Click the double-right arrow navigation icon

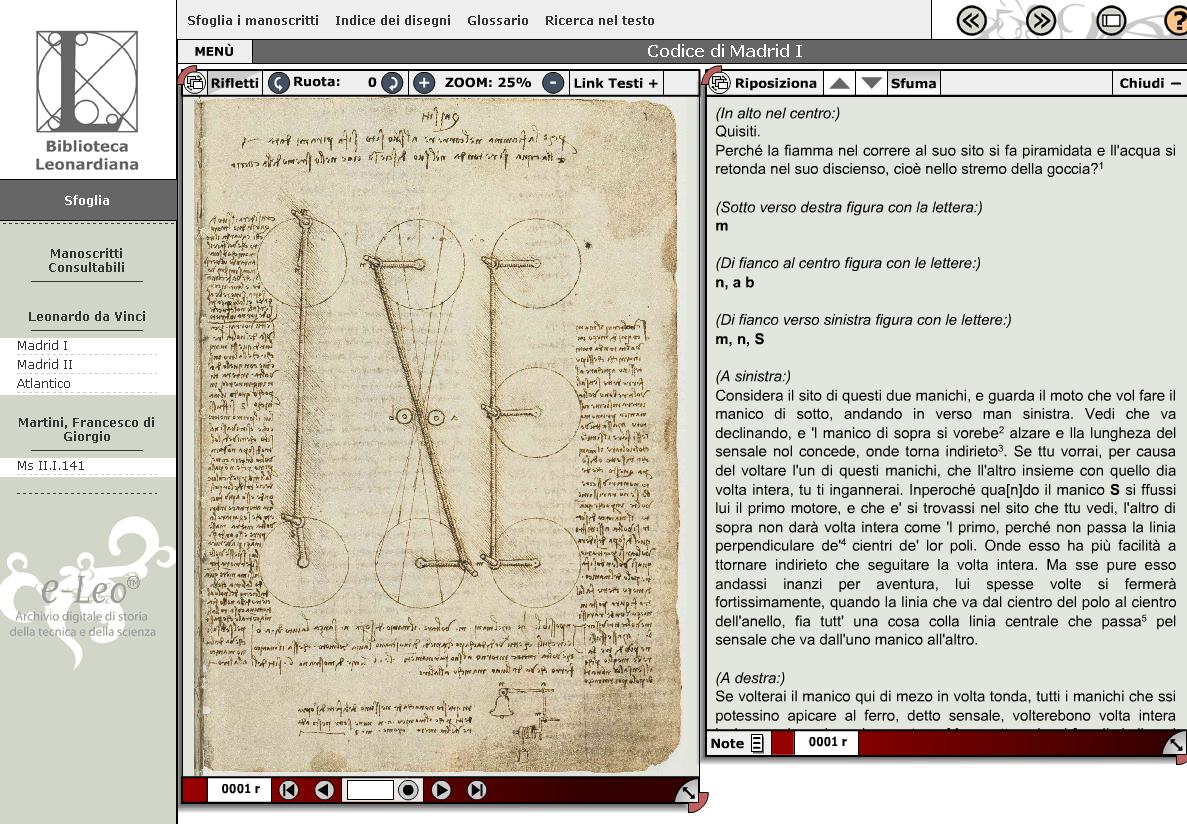(1041, 21)
